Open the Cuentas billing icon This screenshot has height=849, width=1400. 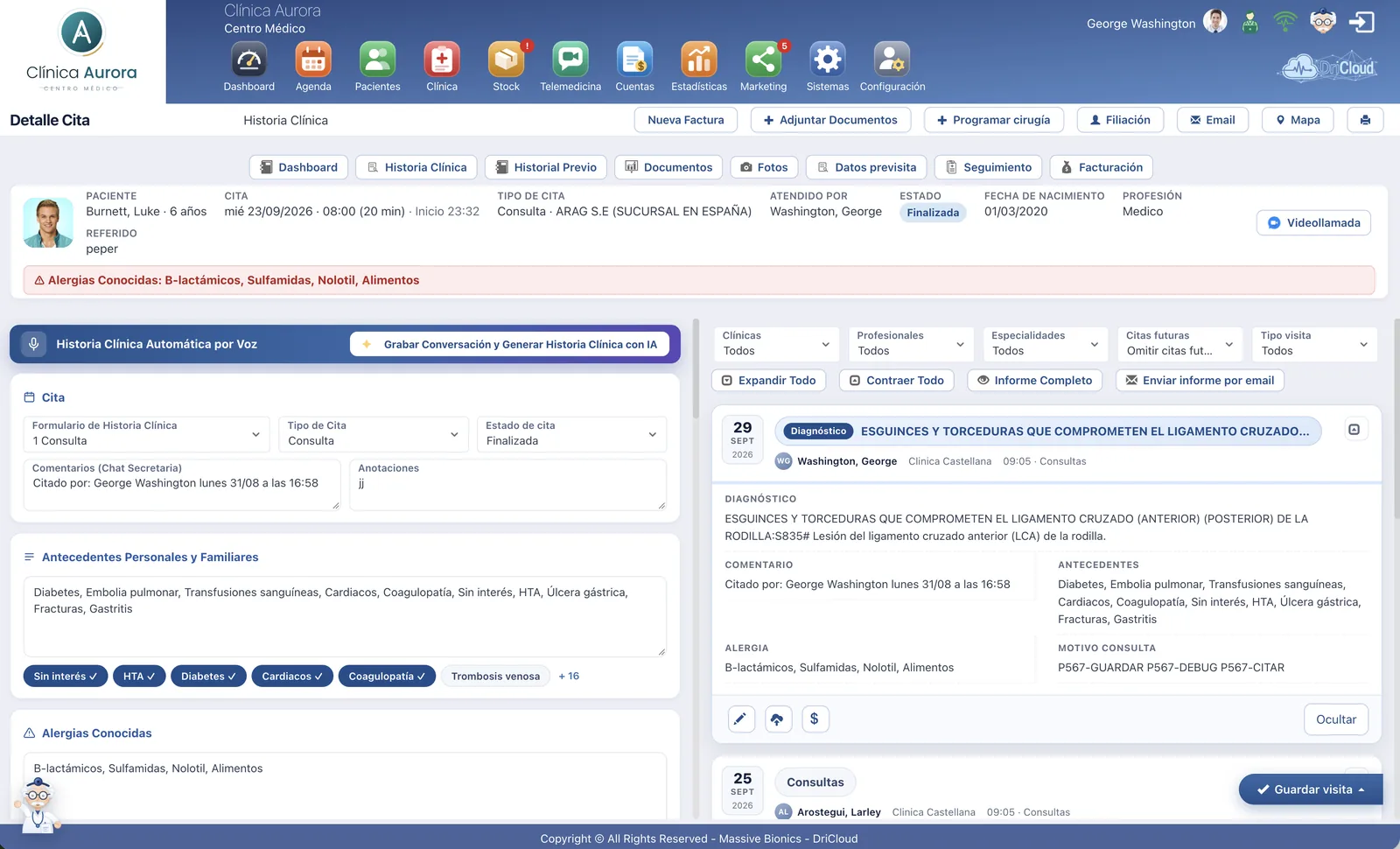click(634, 60)
